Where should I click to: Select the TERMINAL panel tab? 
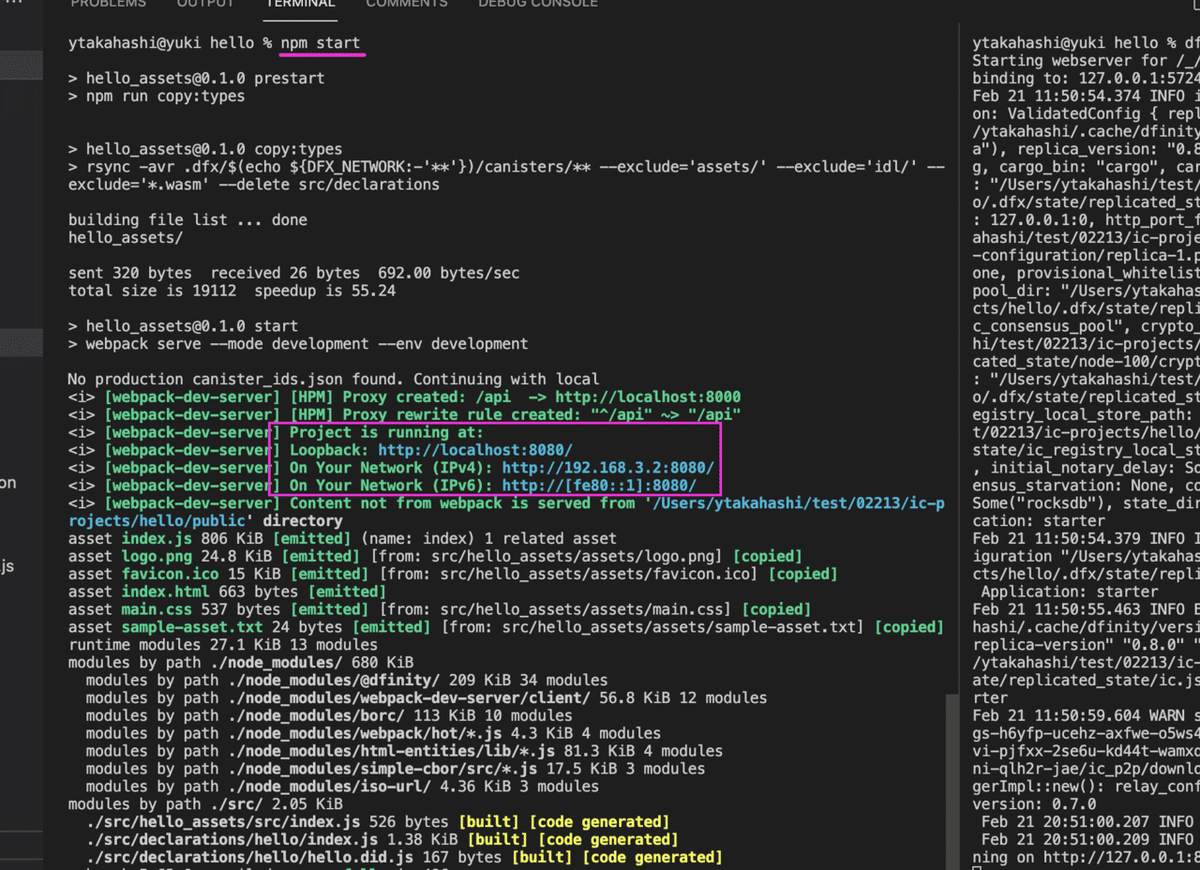[x=300, y=4]
